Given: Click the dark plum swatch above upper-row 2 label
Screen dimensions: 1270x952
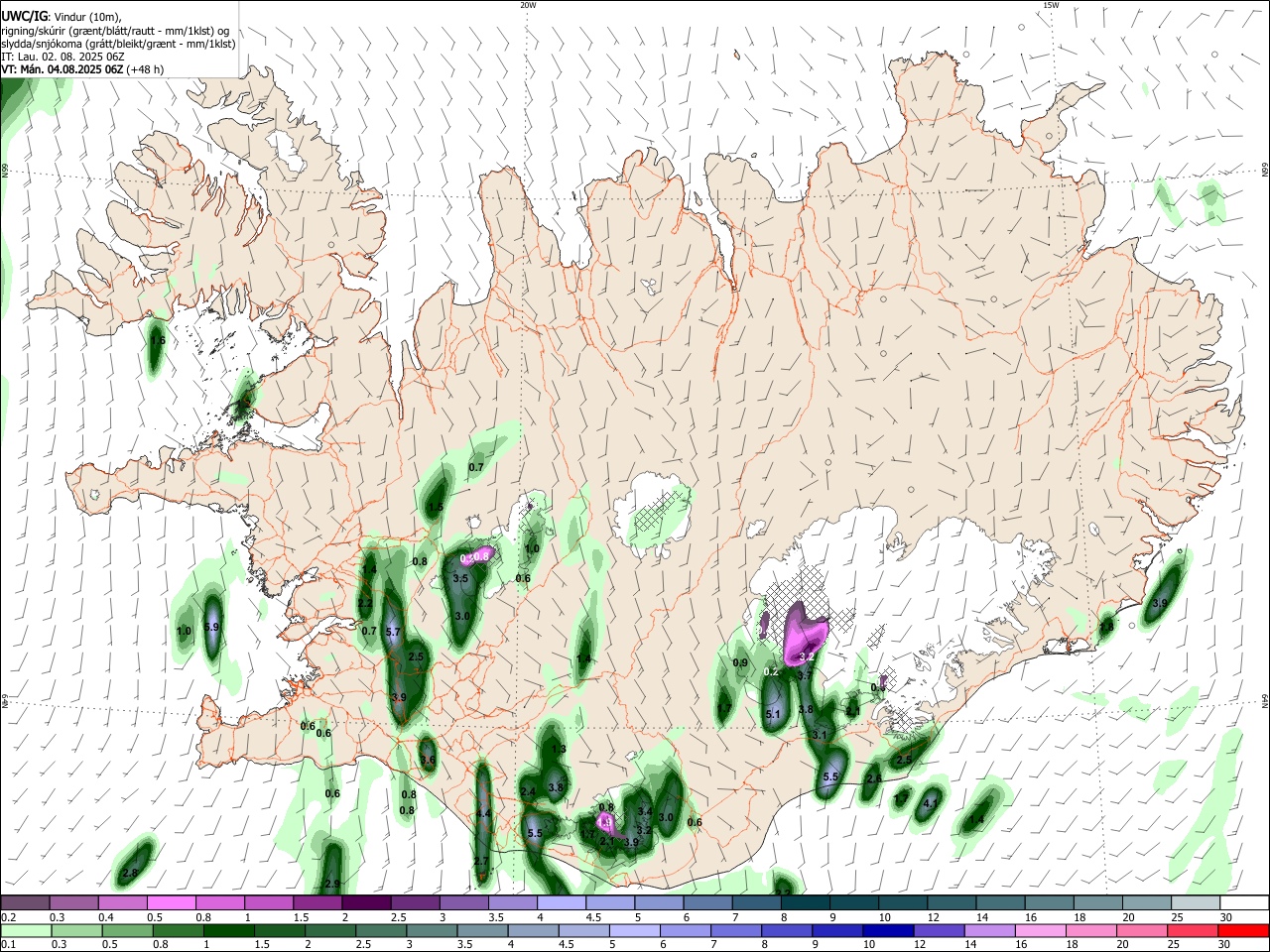Looking at the screenshot, I should click(366, 903).
